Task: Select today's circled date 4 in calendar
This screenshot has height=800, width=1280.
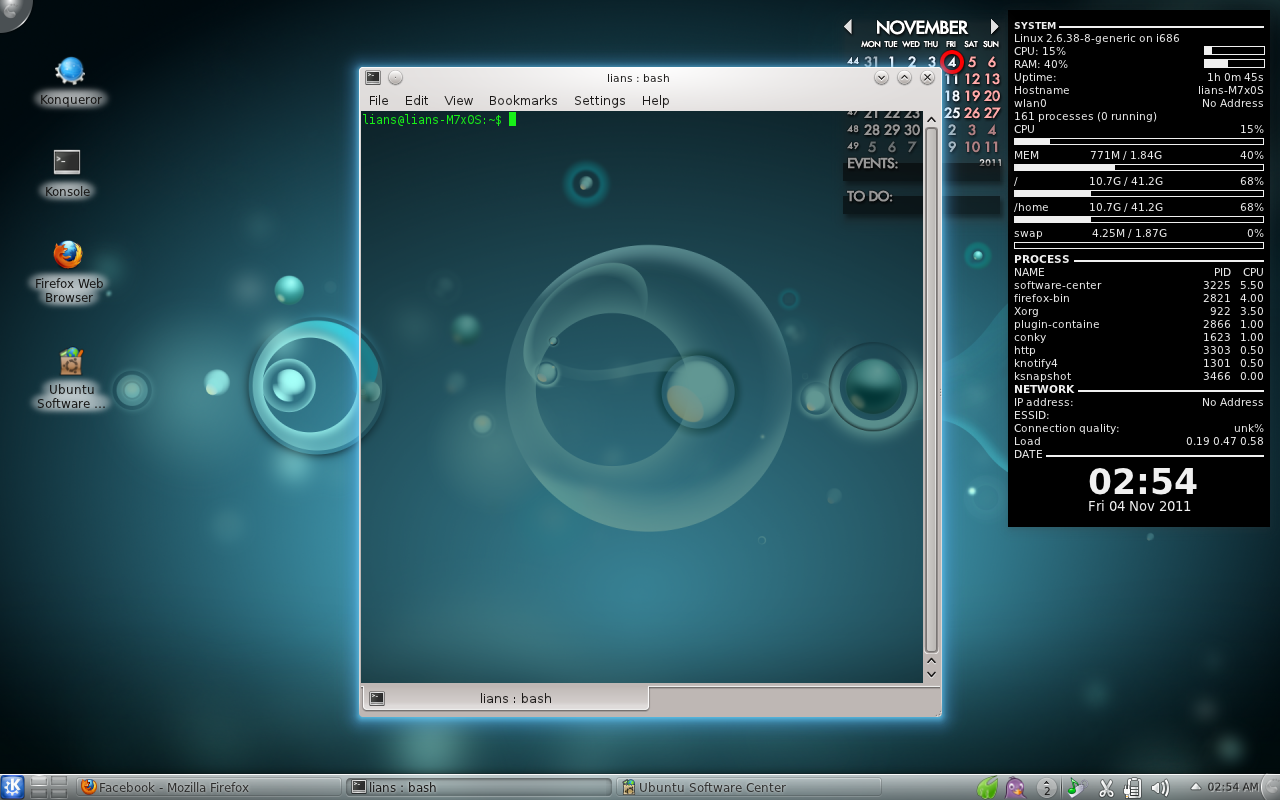Action: pos(952,62)
